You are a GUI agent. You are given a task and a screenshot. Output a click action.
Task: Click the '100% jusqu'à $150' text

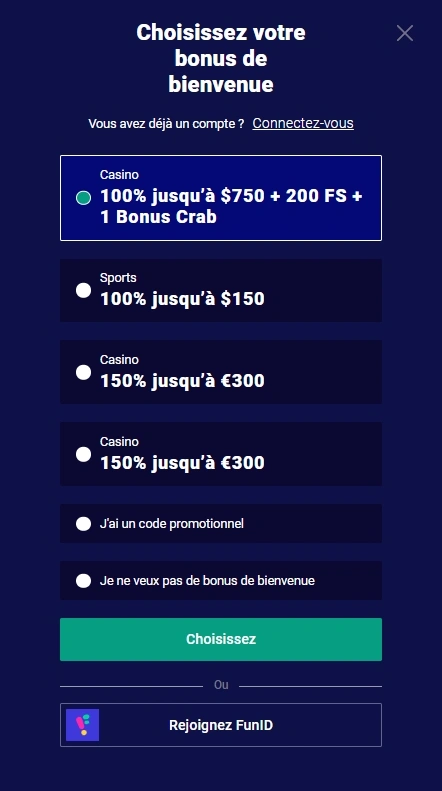click(x=182, y=299)
